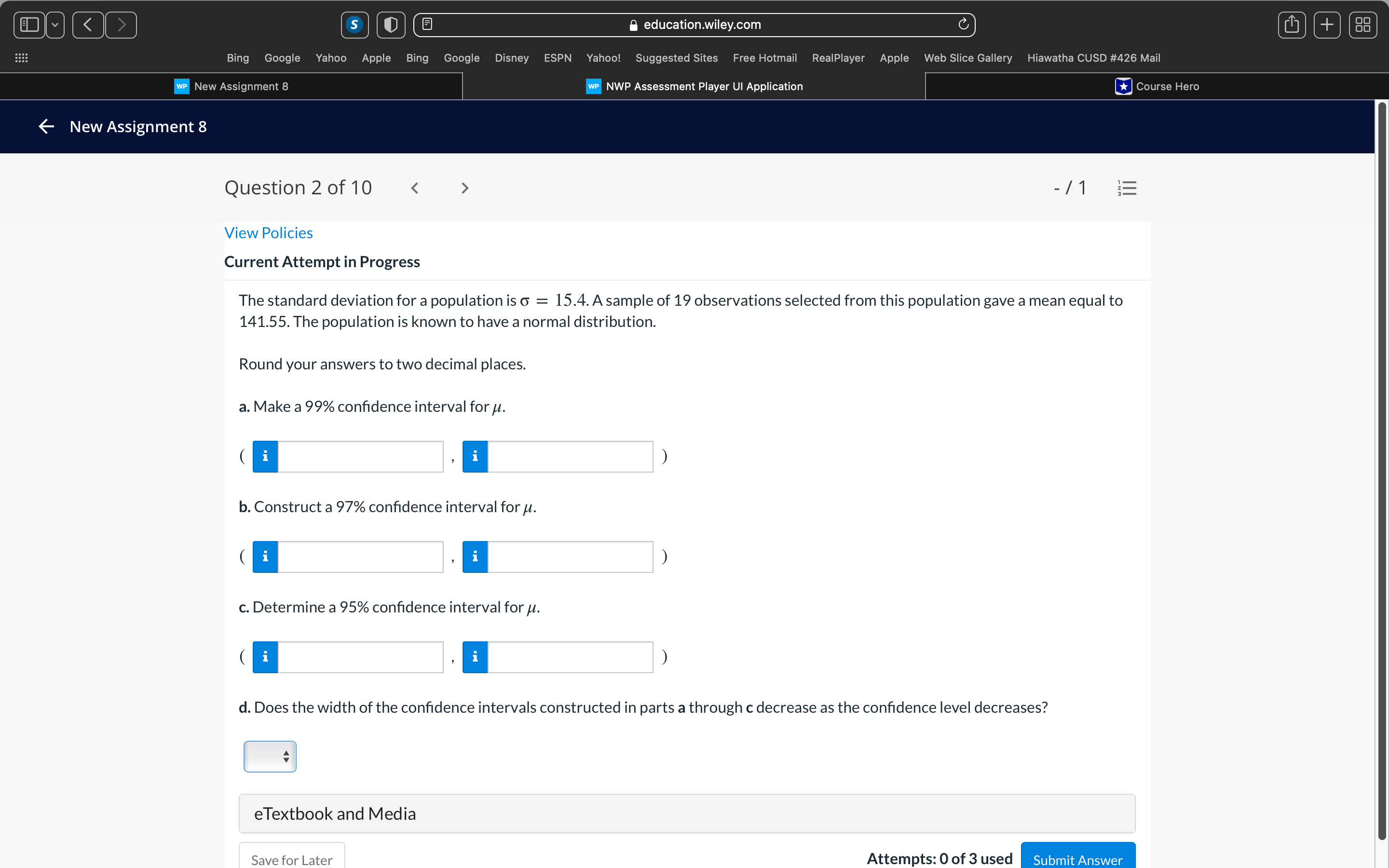Toggle the Safari sidebar
Image resolution: width=1389 pixels, height=868 pixels.
(29, 25)
